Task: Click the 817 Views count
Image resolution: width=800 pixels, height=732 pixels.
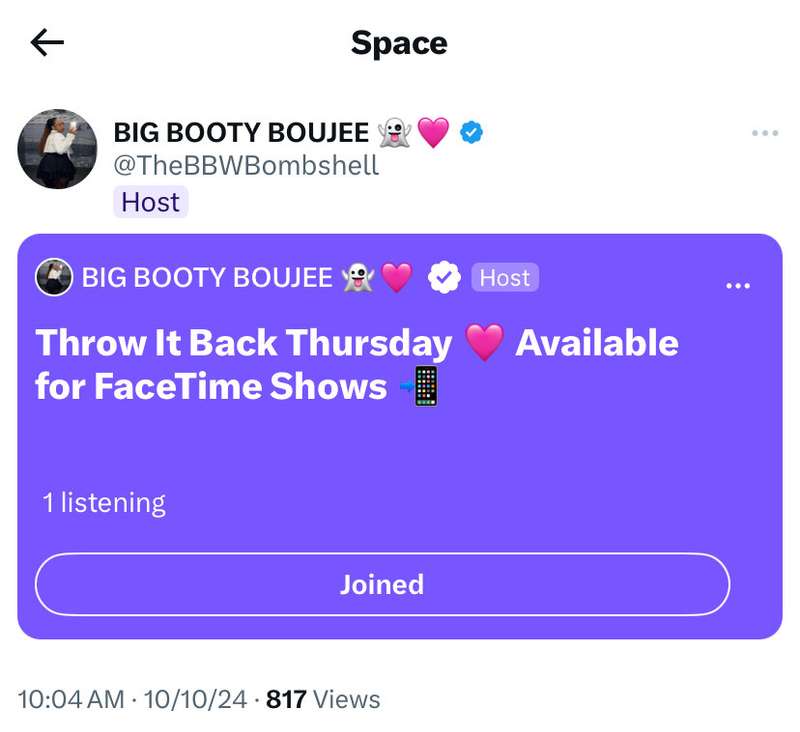Action: pos(323,699)
